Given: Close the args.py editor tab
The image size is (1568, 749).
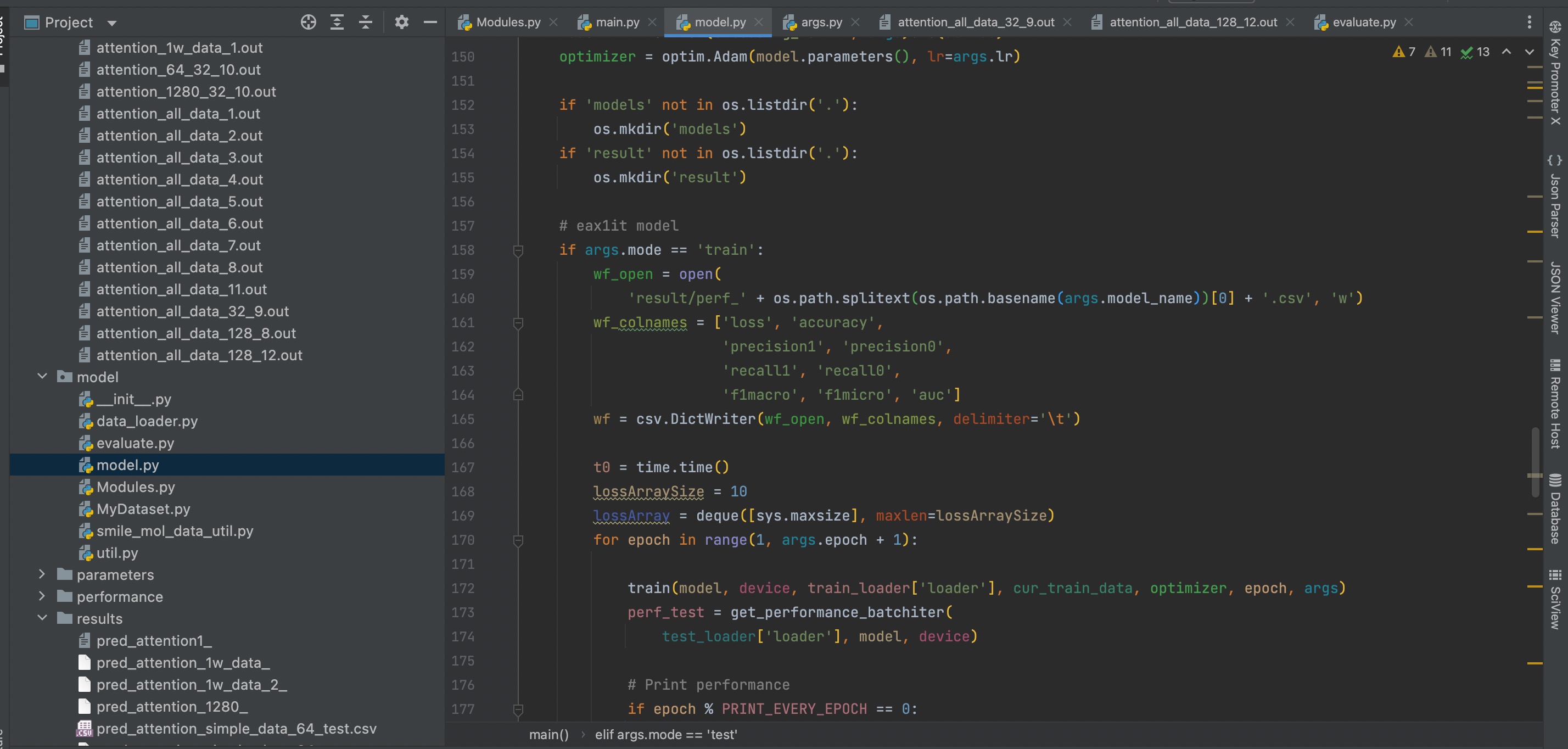Looking at the screenshot, I should tap(855, 23).
